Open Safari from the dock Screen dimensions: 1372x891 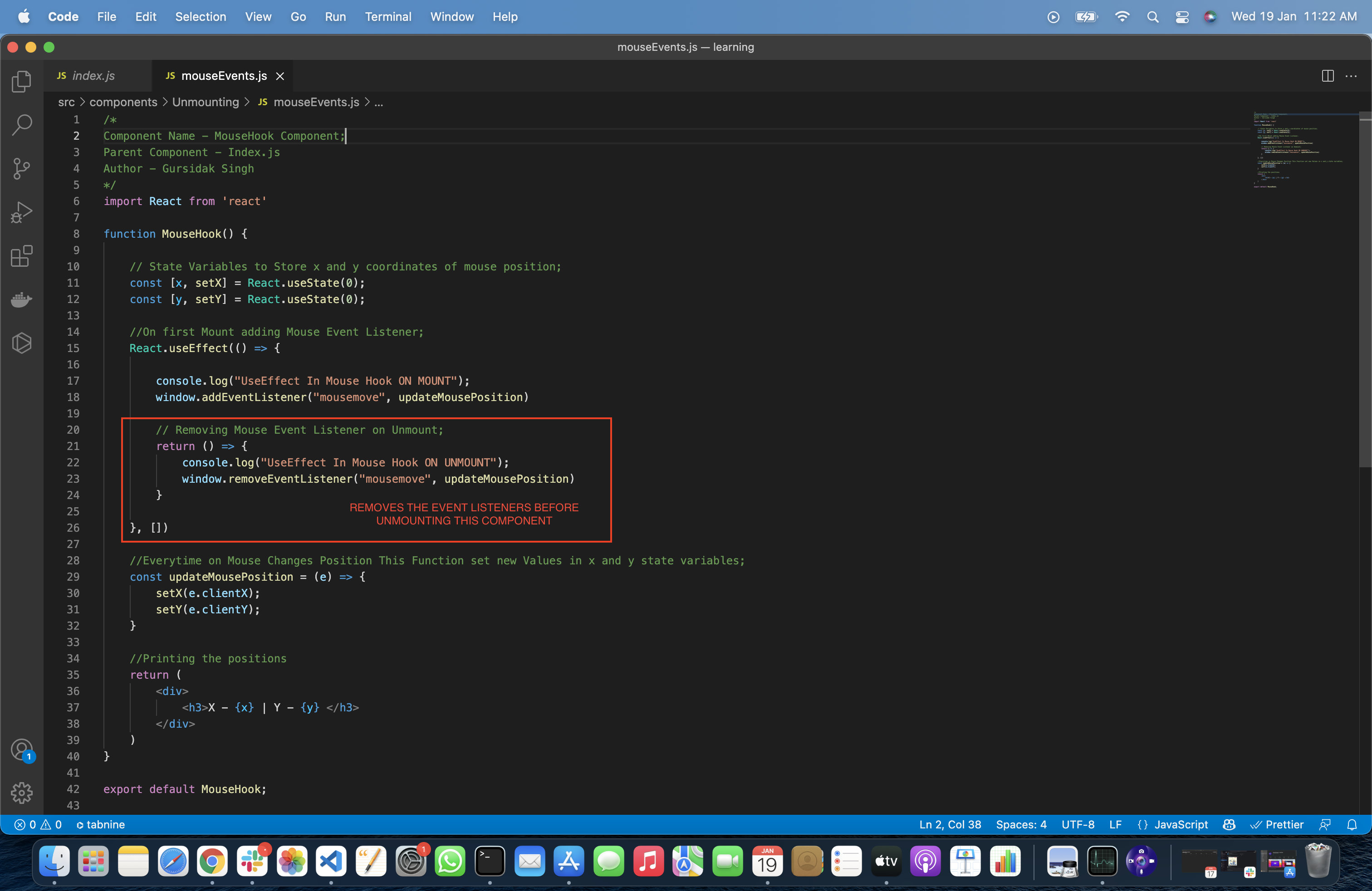[173, 862]
